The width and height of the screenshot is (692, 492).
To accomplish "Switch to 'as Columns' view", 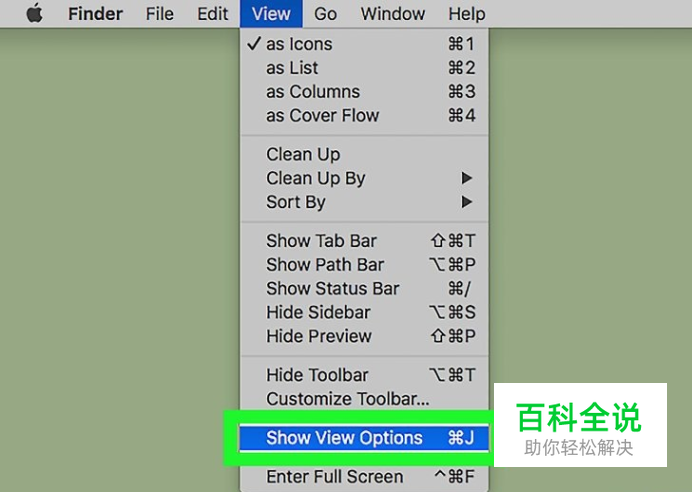I will tap(364, 92).
